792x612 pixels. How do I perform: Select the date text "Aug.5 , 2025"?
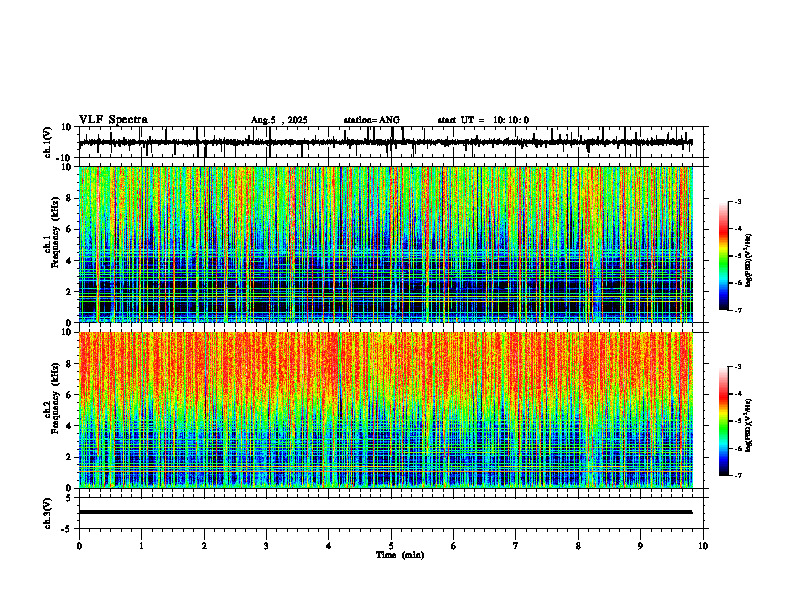279,120
